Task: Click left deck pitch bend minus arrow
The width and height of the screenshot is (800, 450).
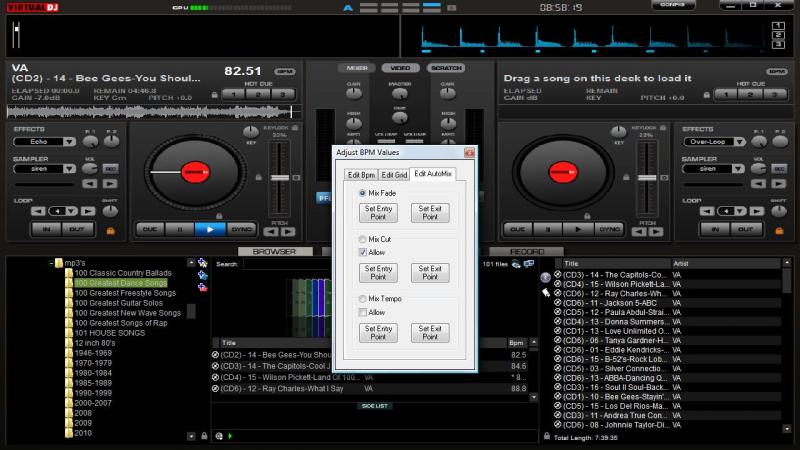Action: 271,232
